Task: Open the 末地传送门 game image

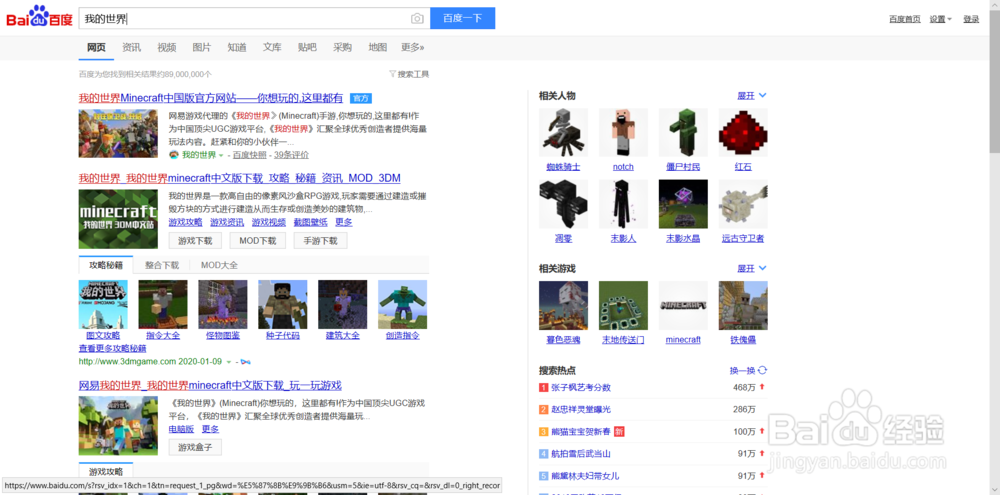Action: (623, 306)
